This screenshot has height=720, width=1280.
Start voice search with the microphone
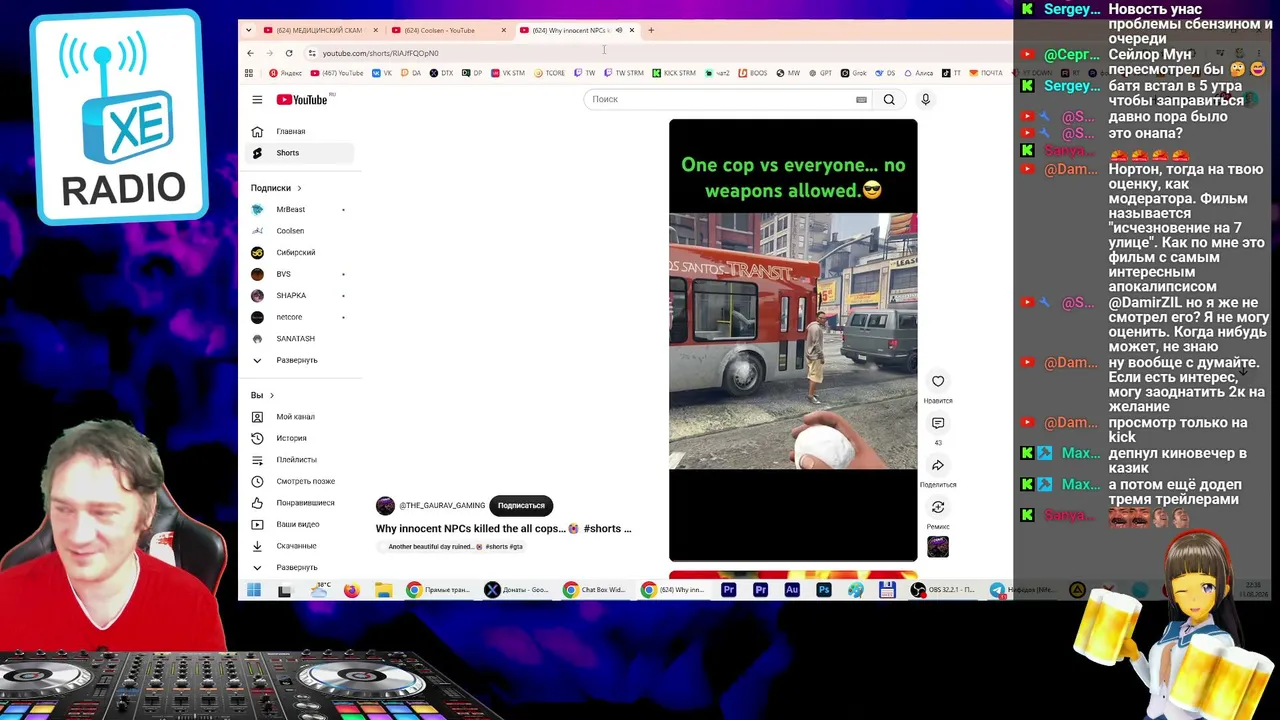[925, 99]
